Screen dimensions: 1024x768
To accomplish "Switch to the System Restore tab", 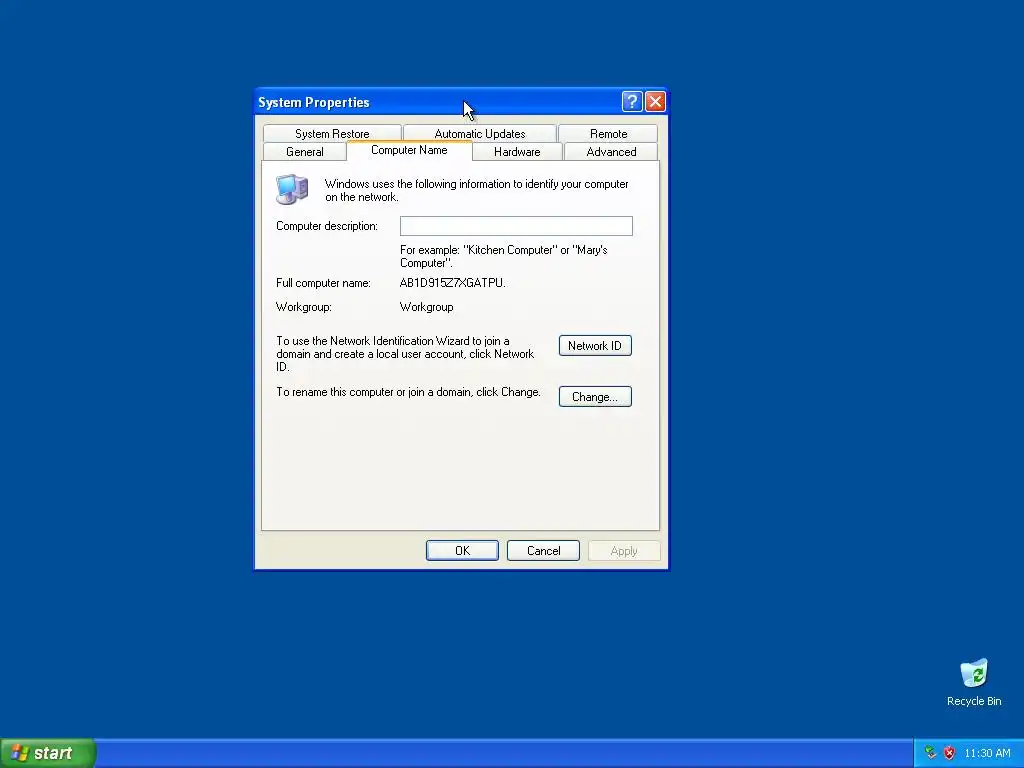I will click(x=332, y=133).
